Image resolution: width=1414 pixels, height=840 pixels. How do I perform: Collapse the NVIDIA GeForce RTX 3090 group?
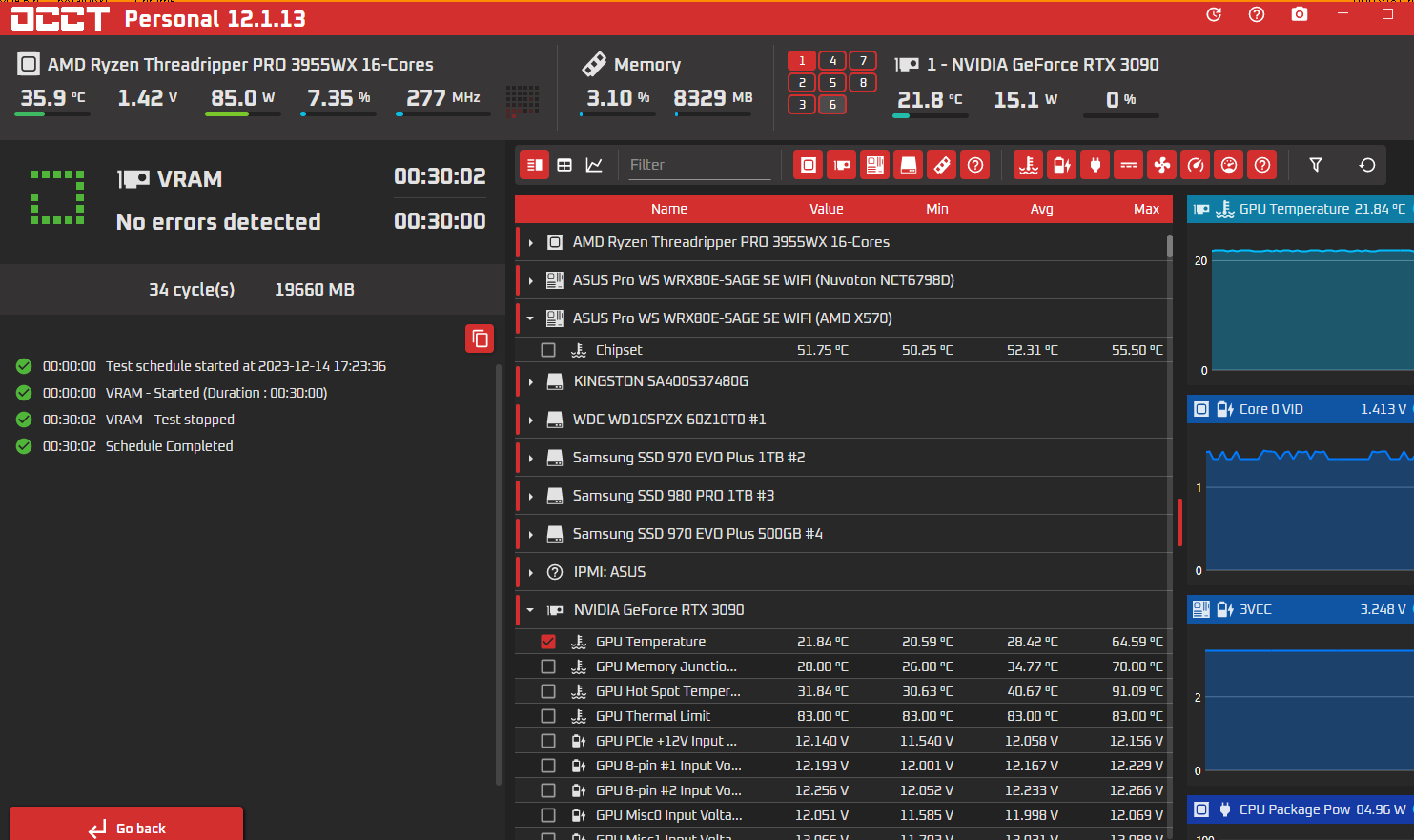531,610
